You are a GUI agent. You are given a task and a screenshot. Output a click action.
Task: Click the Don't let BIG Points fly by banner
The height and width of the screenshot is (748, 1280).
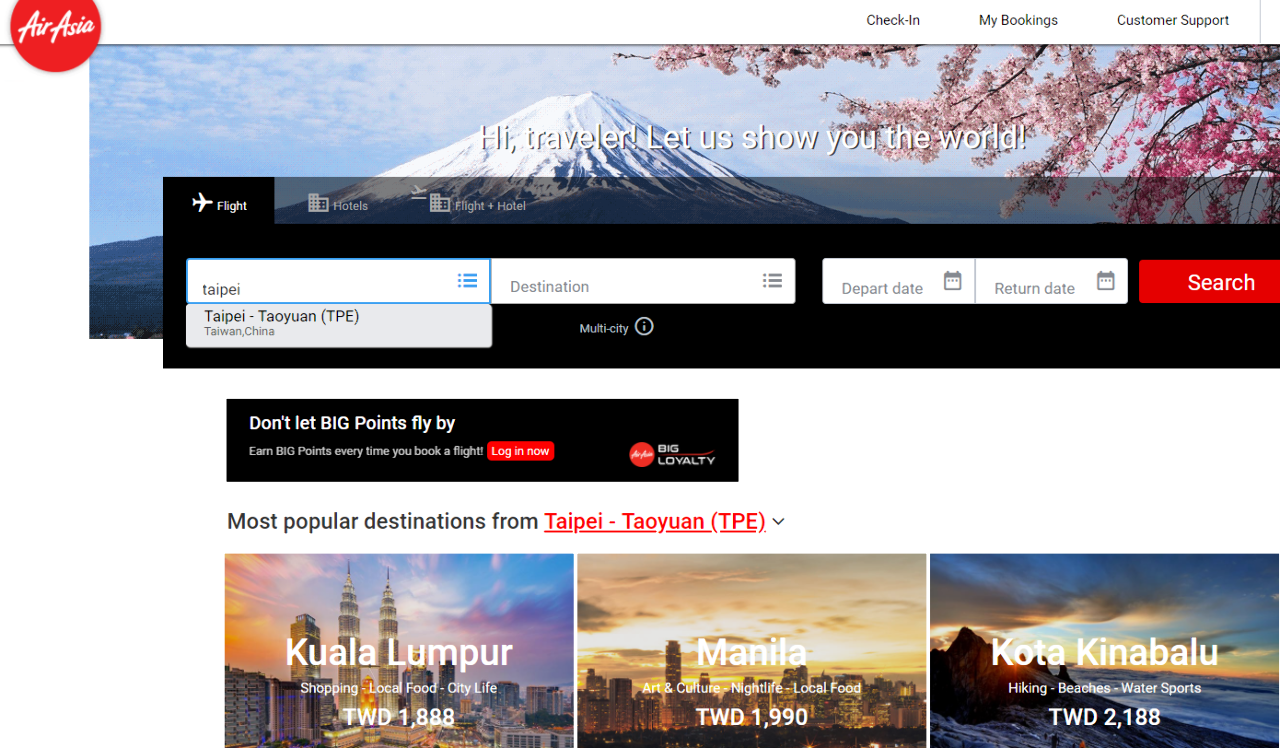pos(482,440)
